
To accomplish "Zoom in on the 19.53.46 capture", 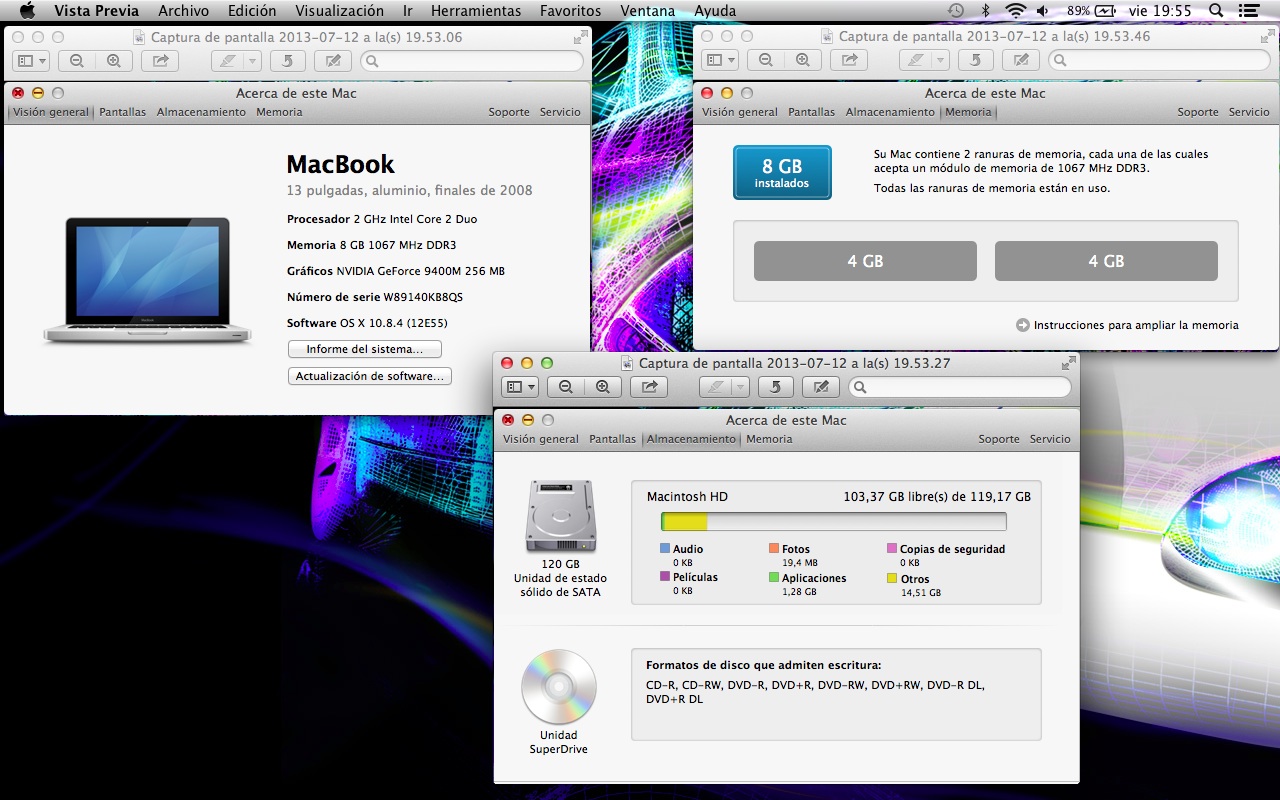I will click(803, 60).
